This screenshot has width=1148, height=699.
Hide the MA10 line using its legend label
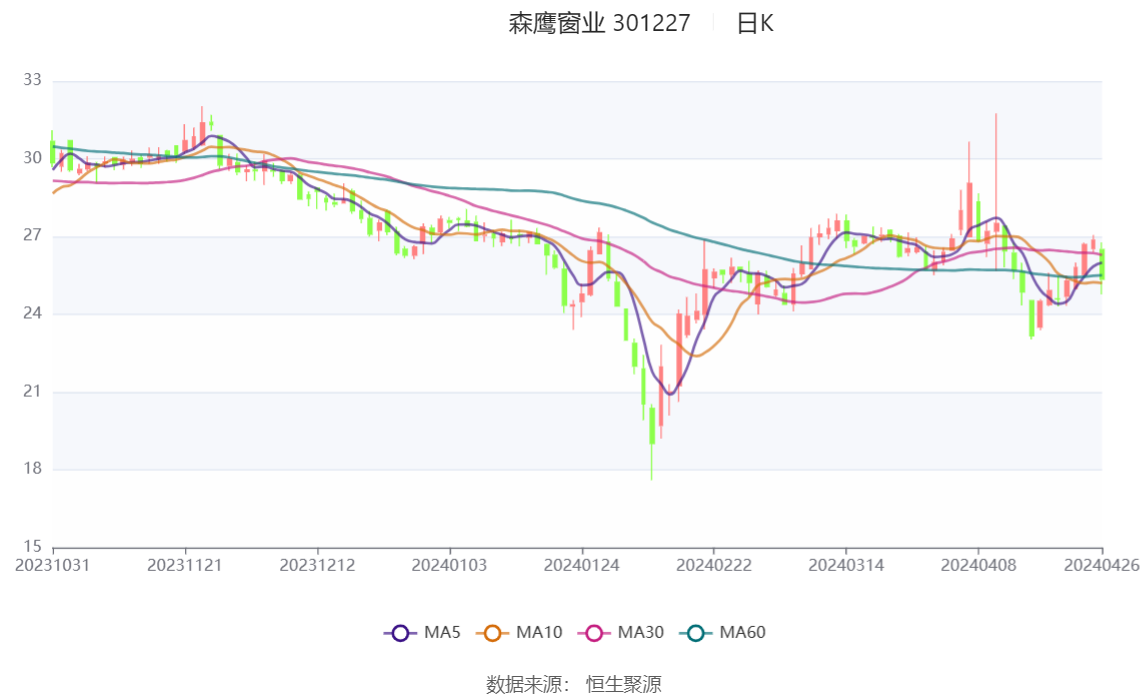[x=539, y=633]
